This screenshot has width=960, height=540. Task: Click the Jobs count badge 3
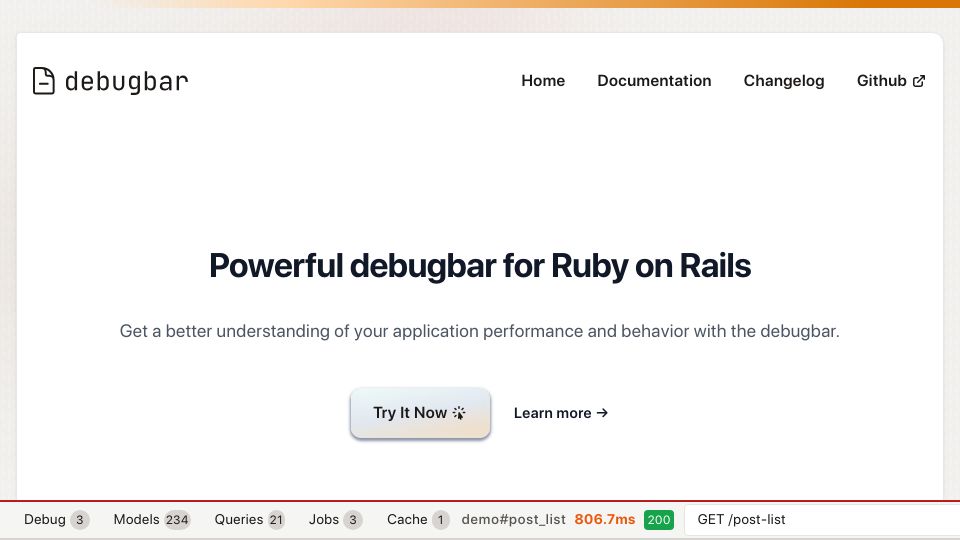pos(353,520)
